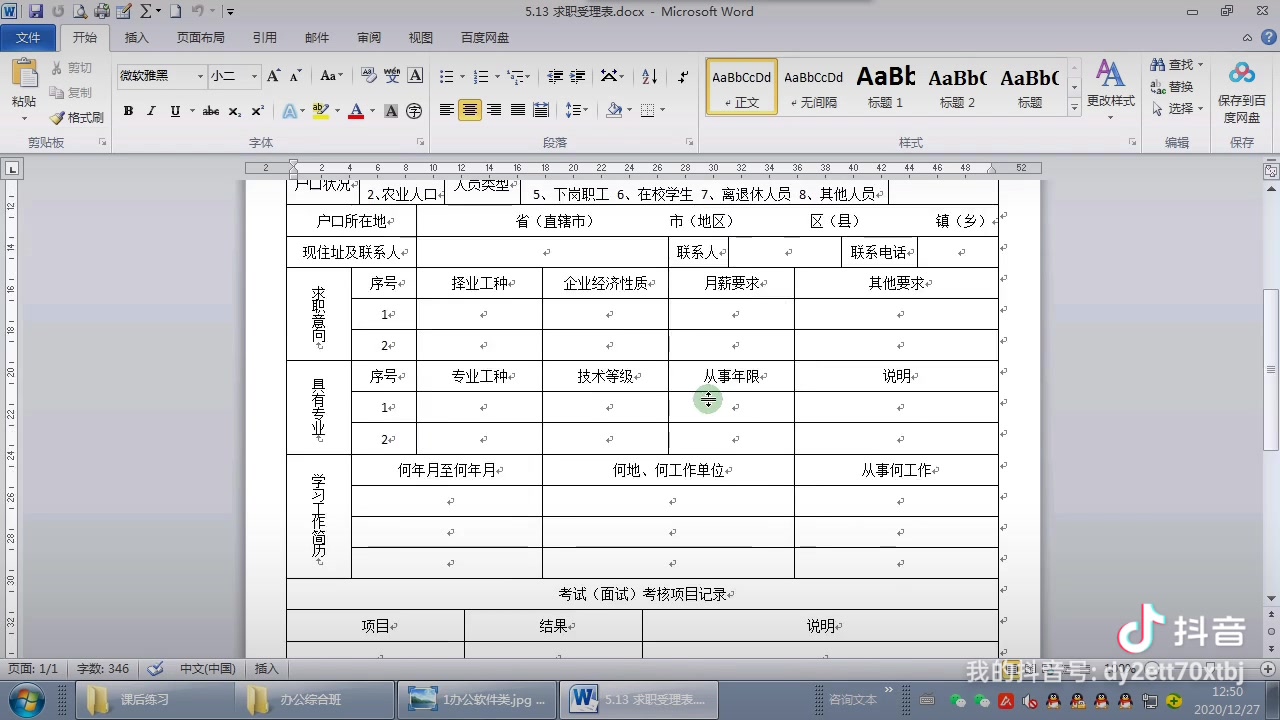Click the Subscript icon
The image size is (1280, 720).
tap(234, 111)
